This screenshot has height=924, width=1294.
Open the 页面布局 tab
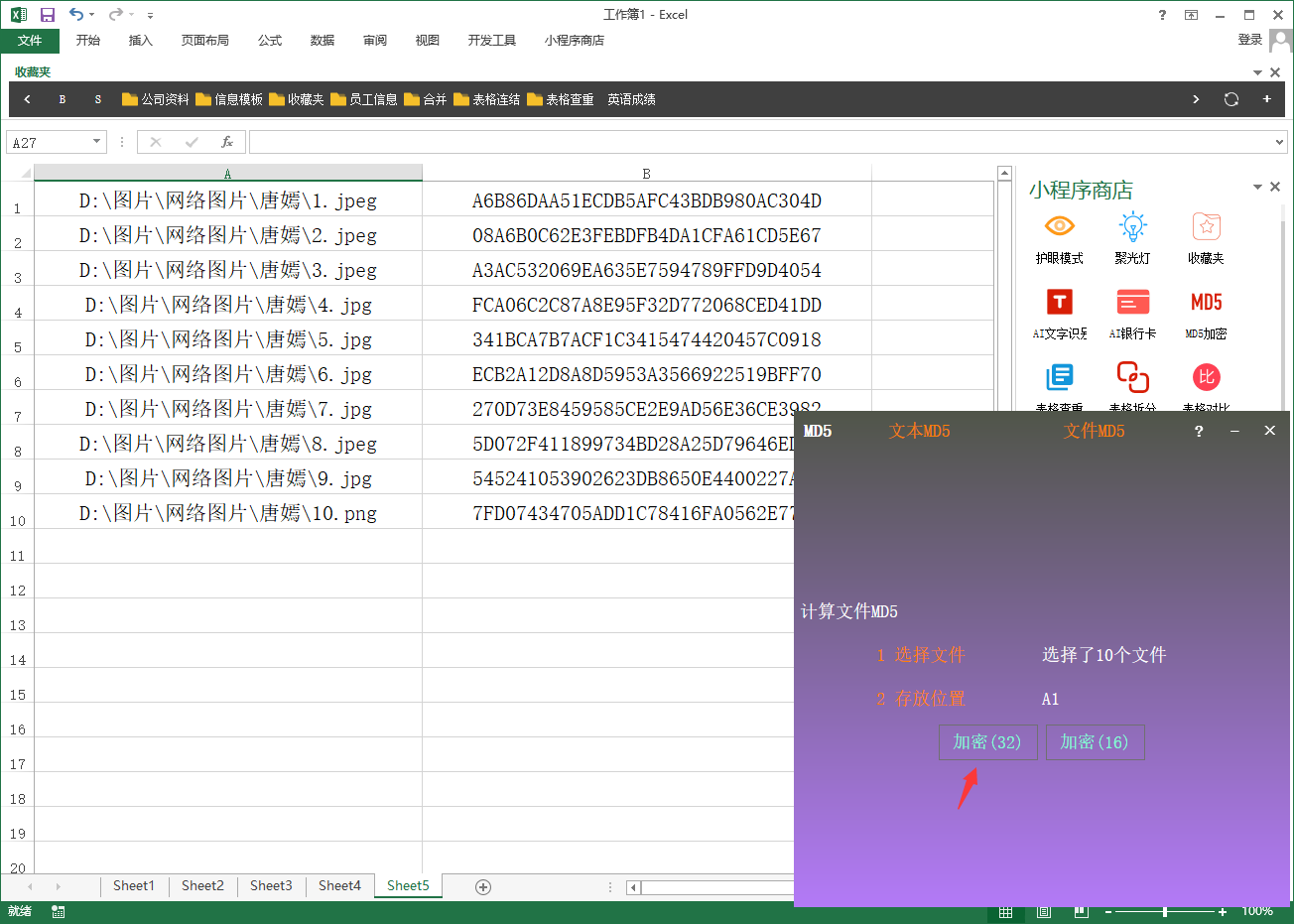click(x=205, y=41)
